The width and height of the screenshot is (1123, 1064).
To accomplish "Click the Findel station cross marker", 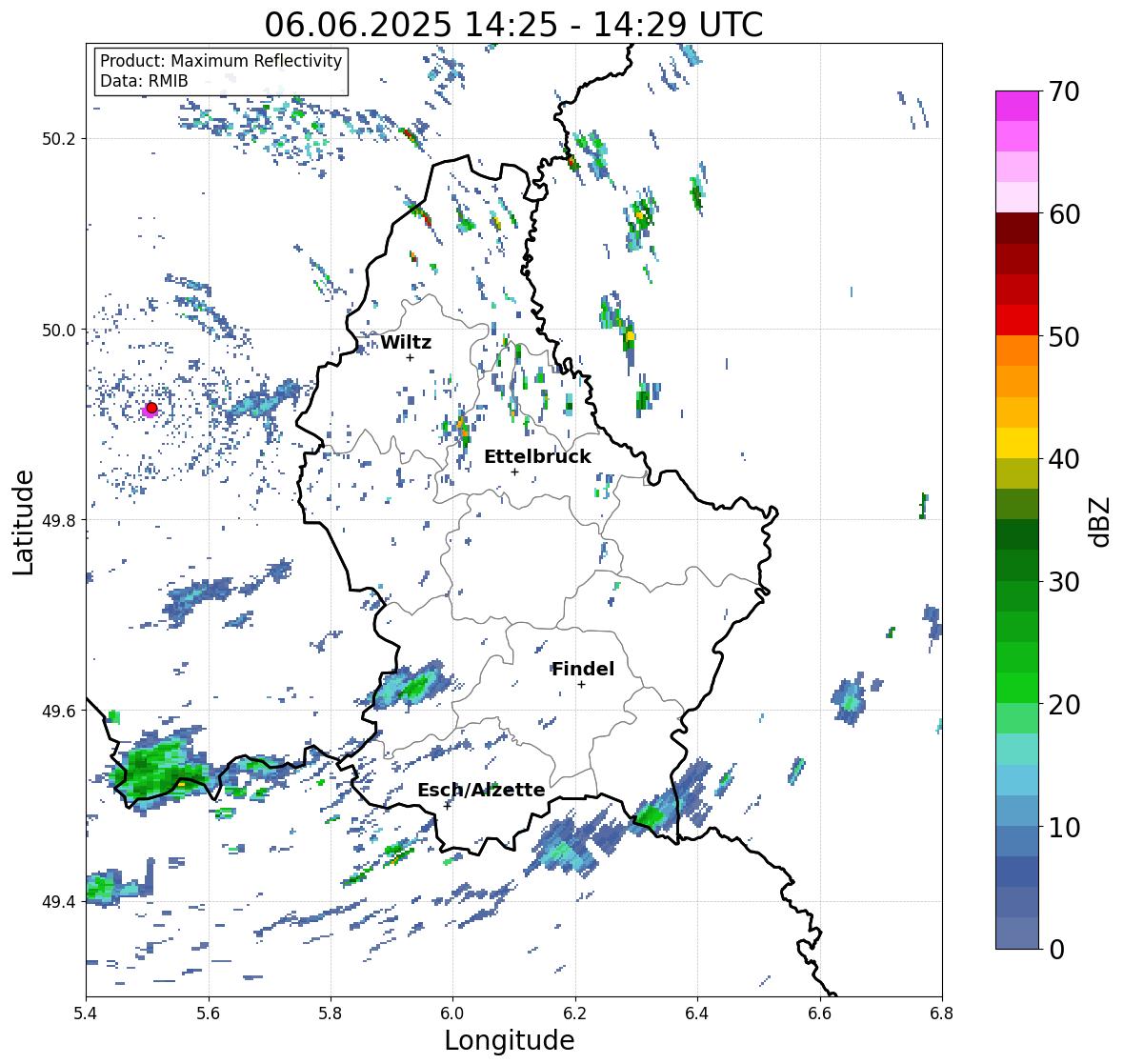I will [581, 685].
